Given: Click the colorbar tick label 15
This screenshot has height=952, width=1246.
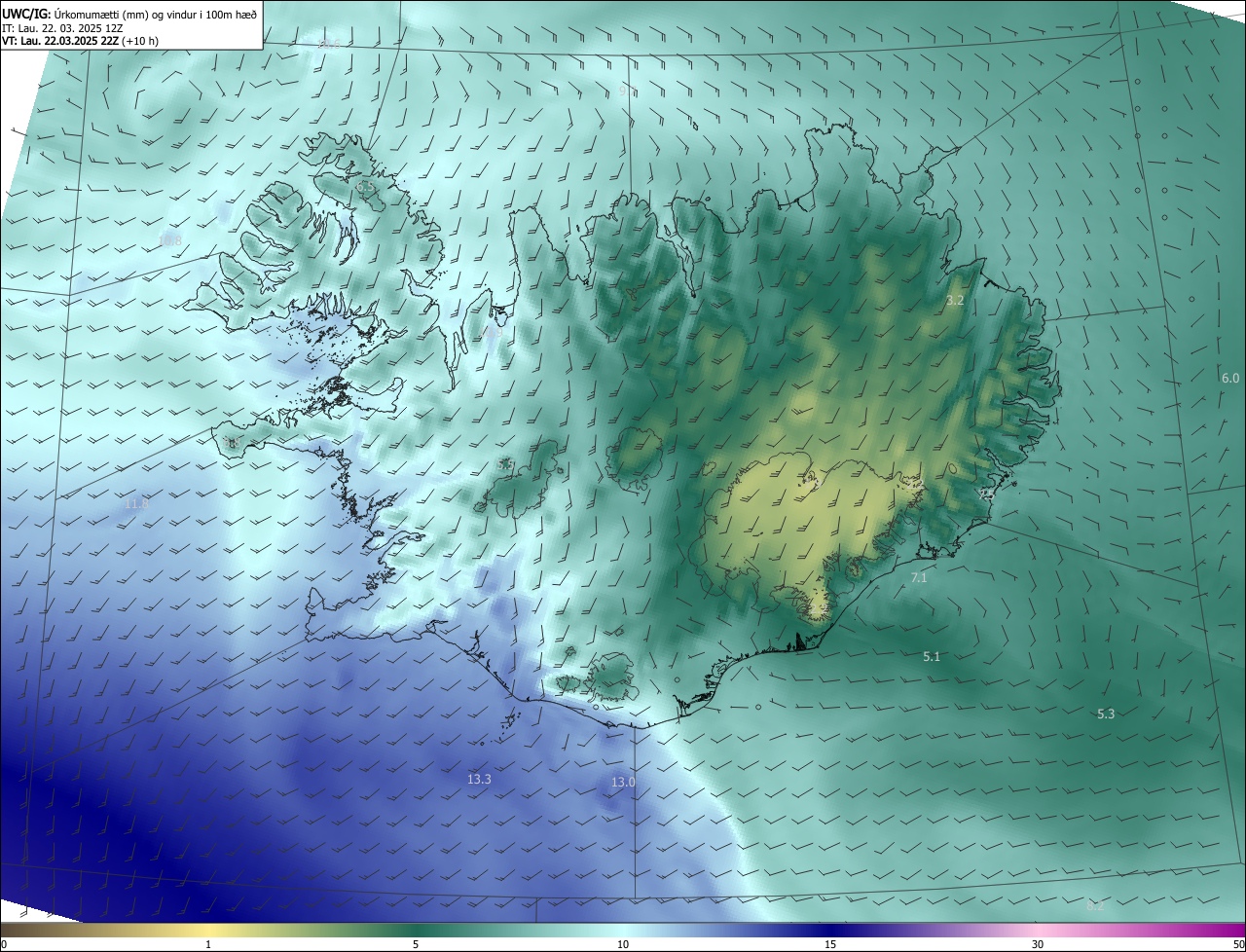Looking at the screenshot, I should [830, 944].
